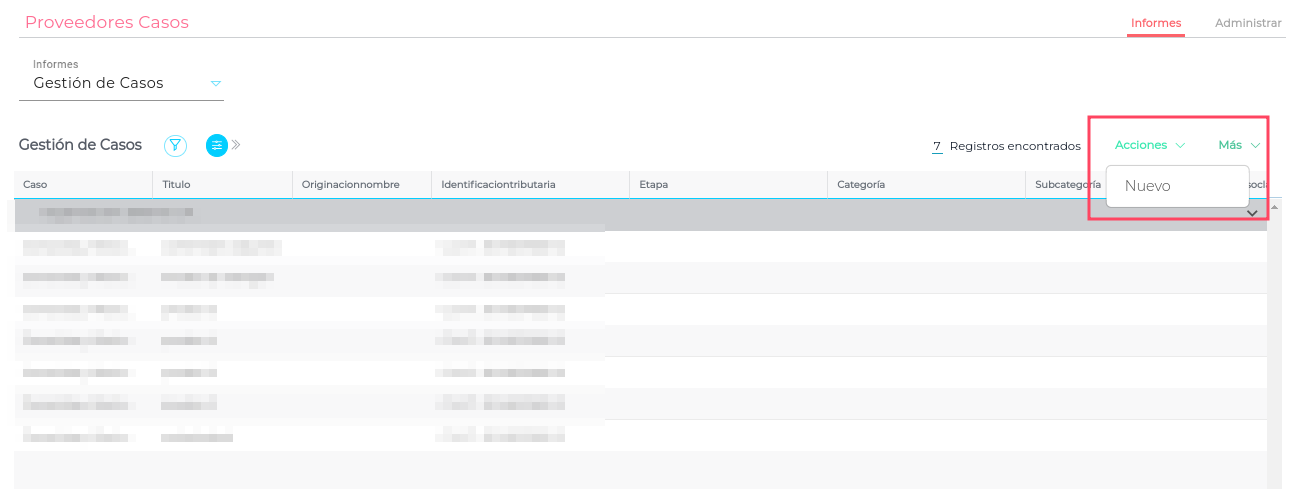Open the blue column settings icon
The image size is (1300, 489).
point(217,146)
